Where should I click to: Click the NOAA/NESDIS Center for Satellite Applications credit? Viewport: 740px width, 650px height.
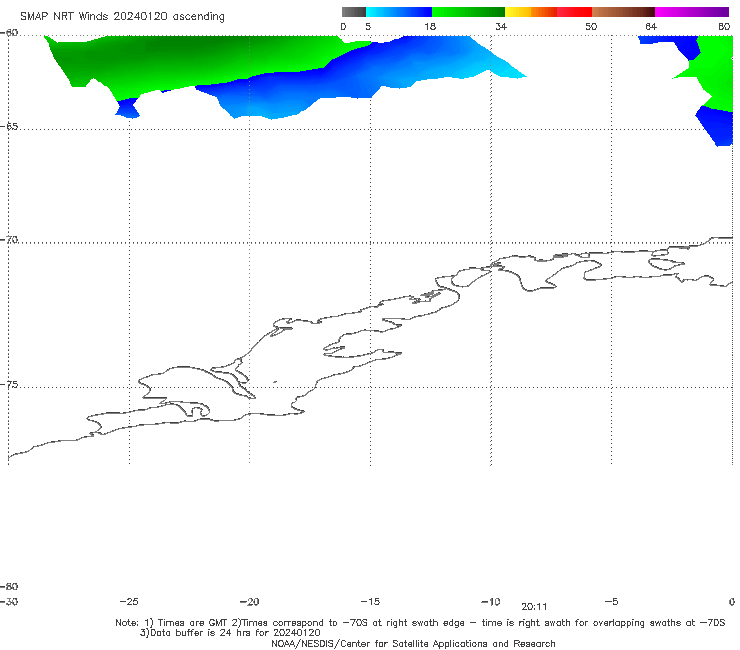point(413,644)
